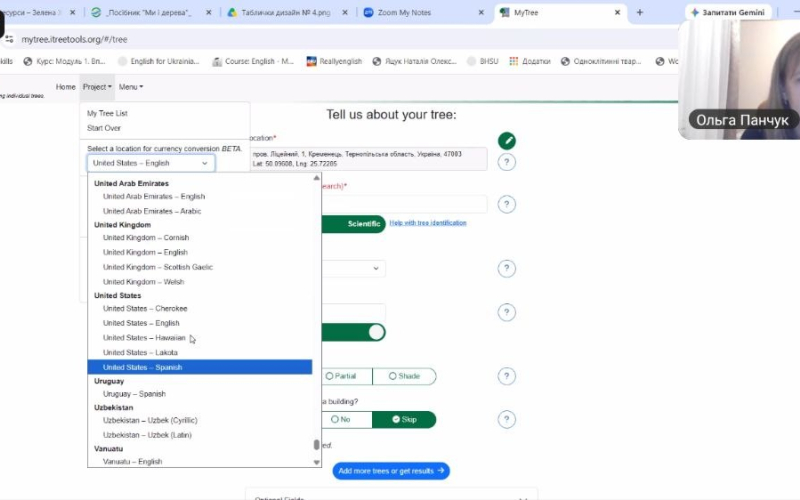Open help icon beside the condition dropdown
This screenshot has width=800, height=500.
(x=507, y=268)
